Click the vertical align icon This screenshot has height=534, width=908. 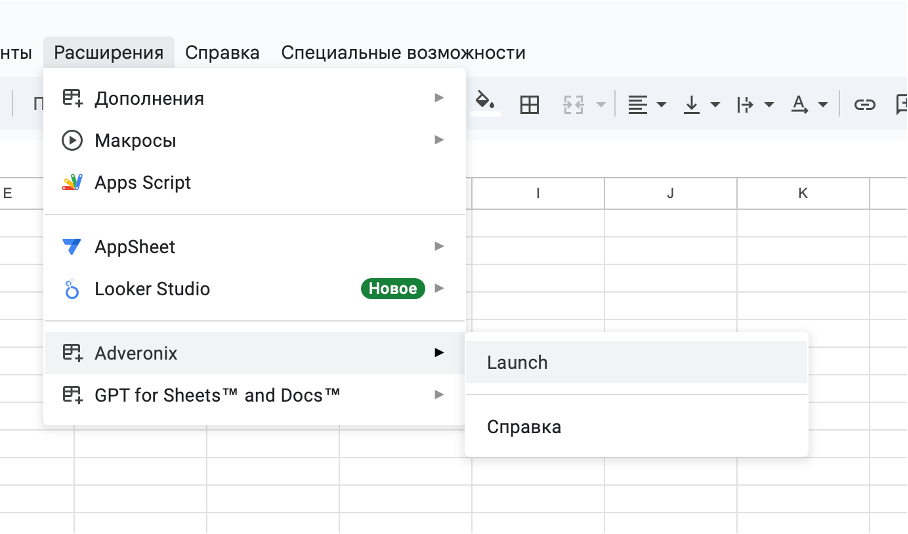(x=691, y=105)
